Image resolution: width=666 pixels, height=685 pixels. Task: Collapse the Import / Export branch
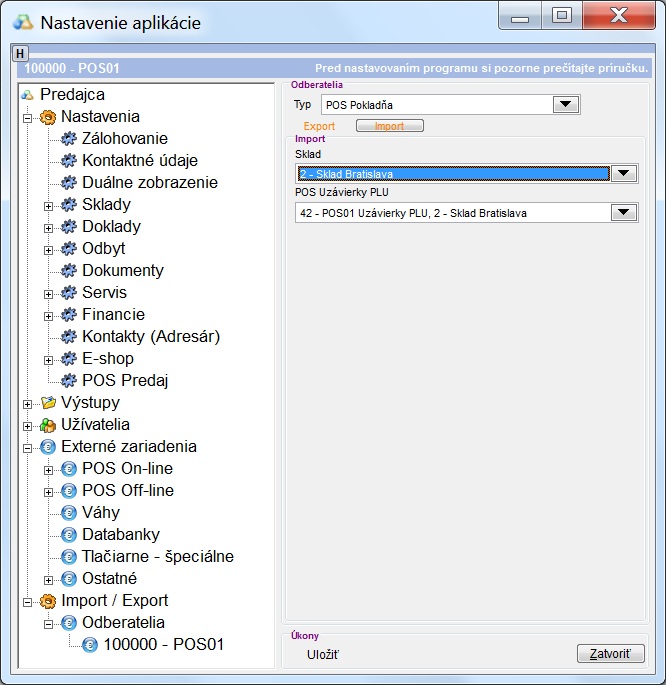[x=27, y=601]
